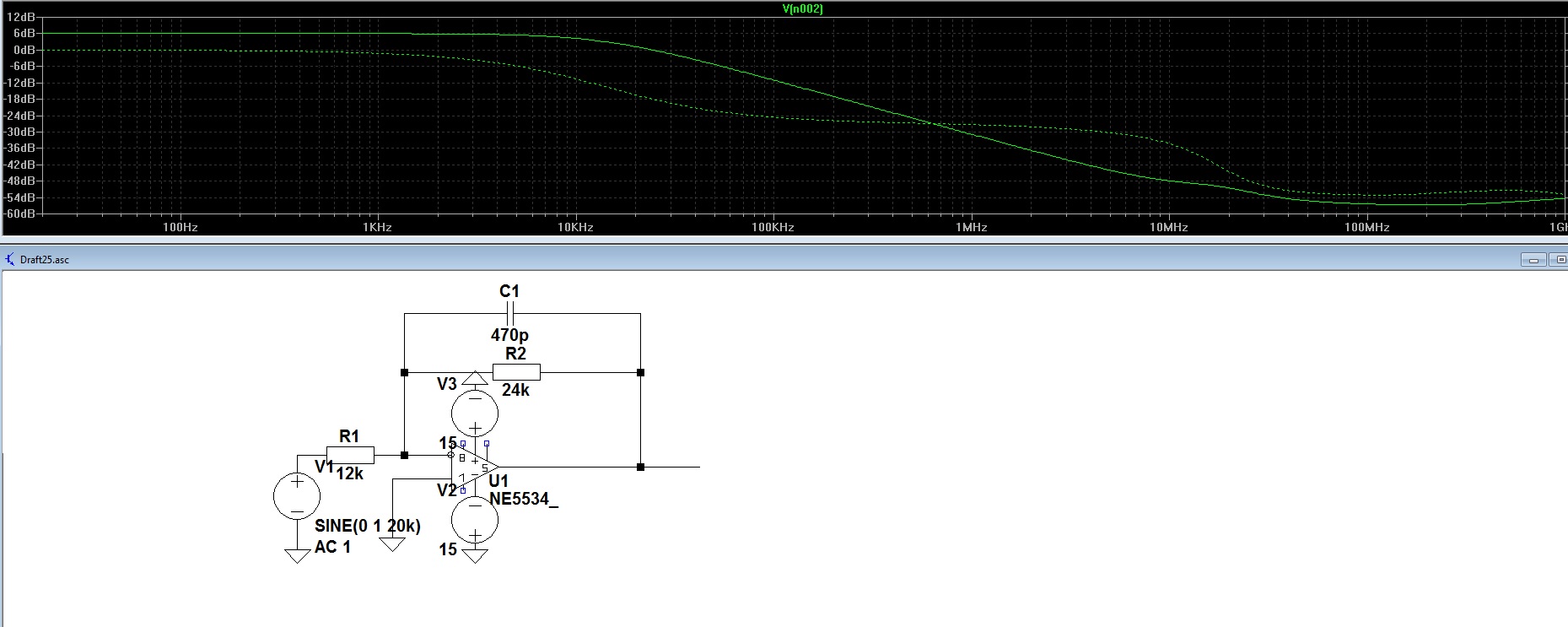Click the 12k resistor value
The image size is (1568, 627).
pos(349,473)
